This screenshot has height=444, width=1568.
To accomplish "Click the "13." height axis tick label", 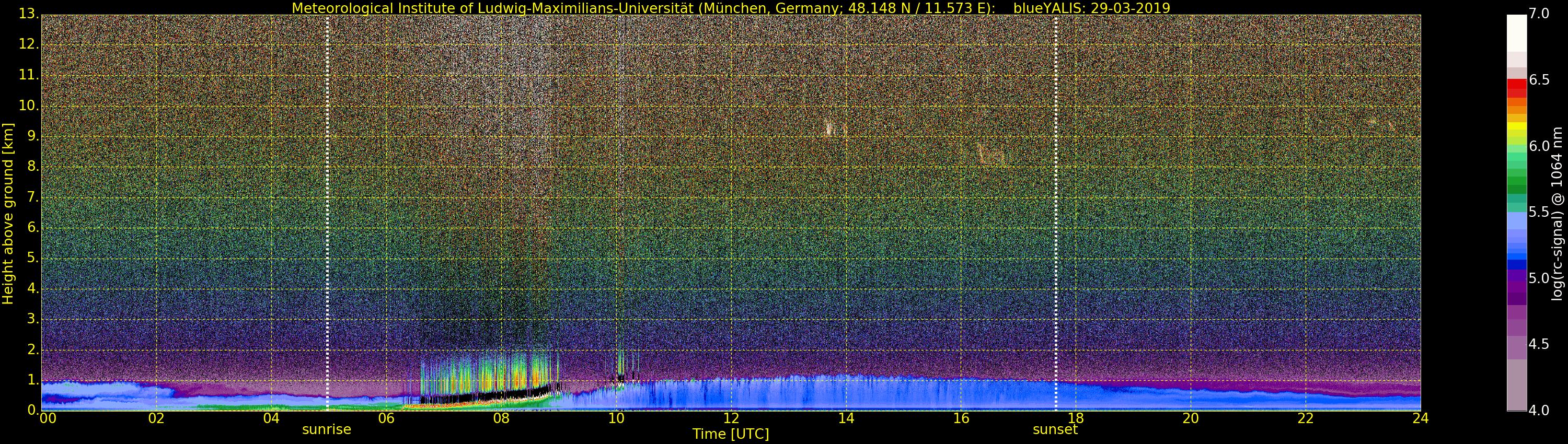I will tap(29, 14).
